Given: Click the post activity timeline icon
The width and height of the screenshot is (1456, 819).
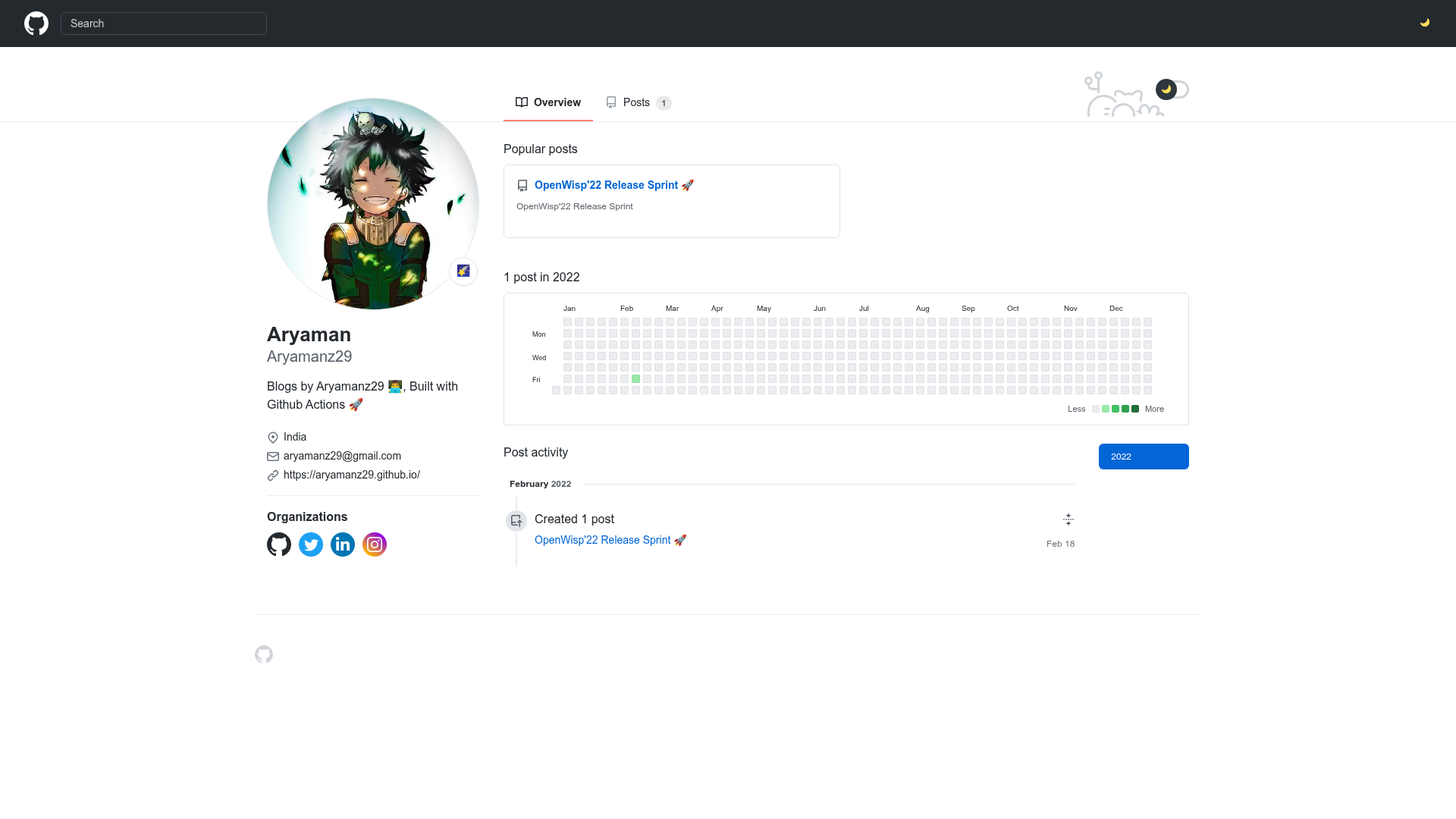Looking at the screenshot, I should click(x=516, y=521).
